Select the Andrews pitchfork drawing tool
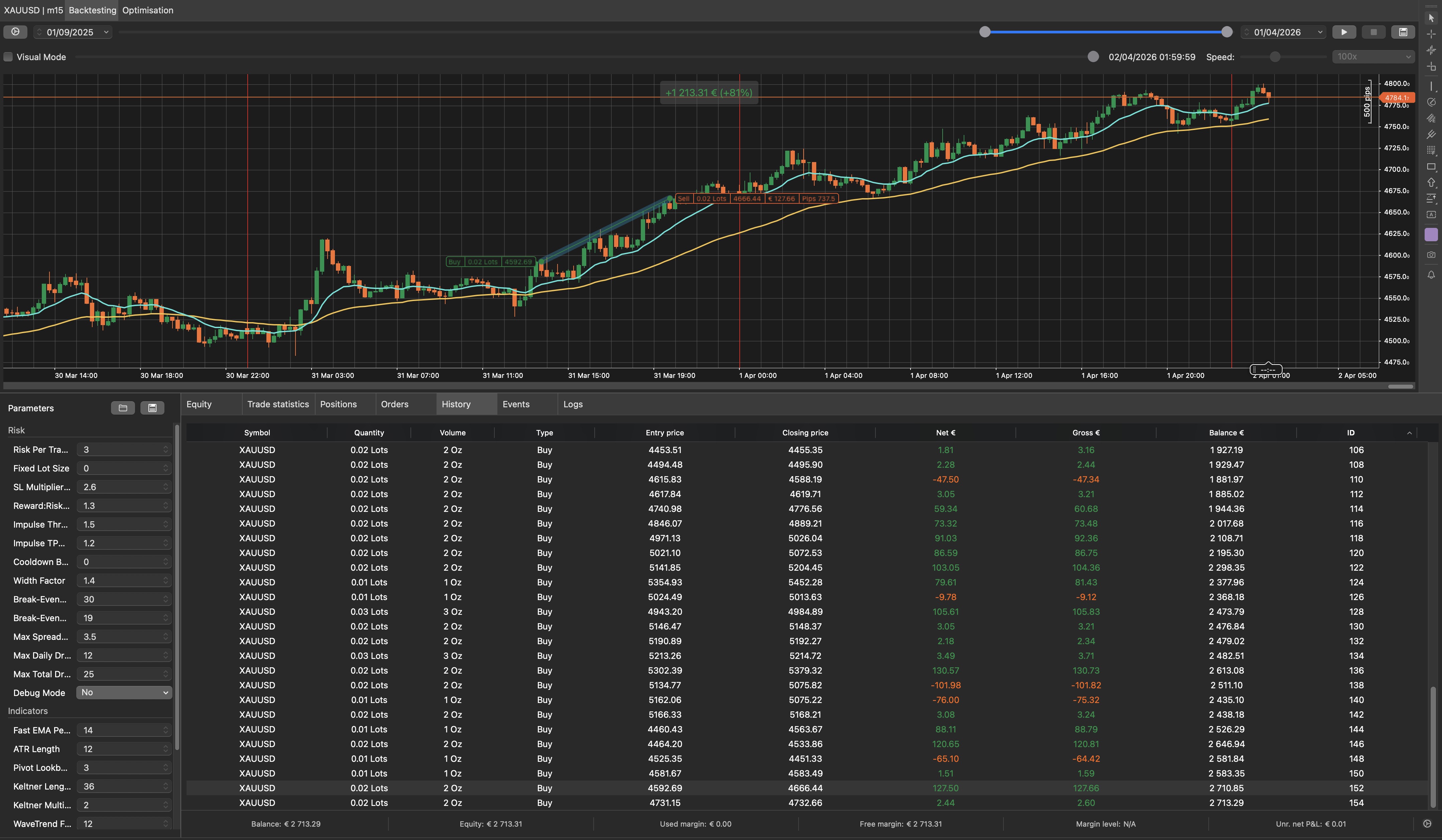Image resolution: width=1442 pixels, height=840 pixels. (1431, 134)
